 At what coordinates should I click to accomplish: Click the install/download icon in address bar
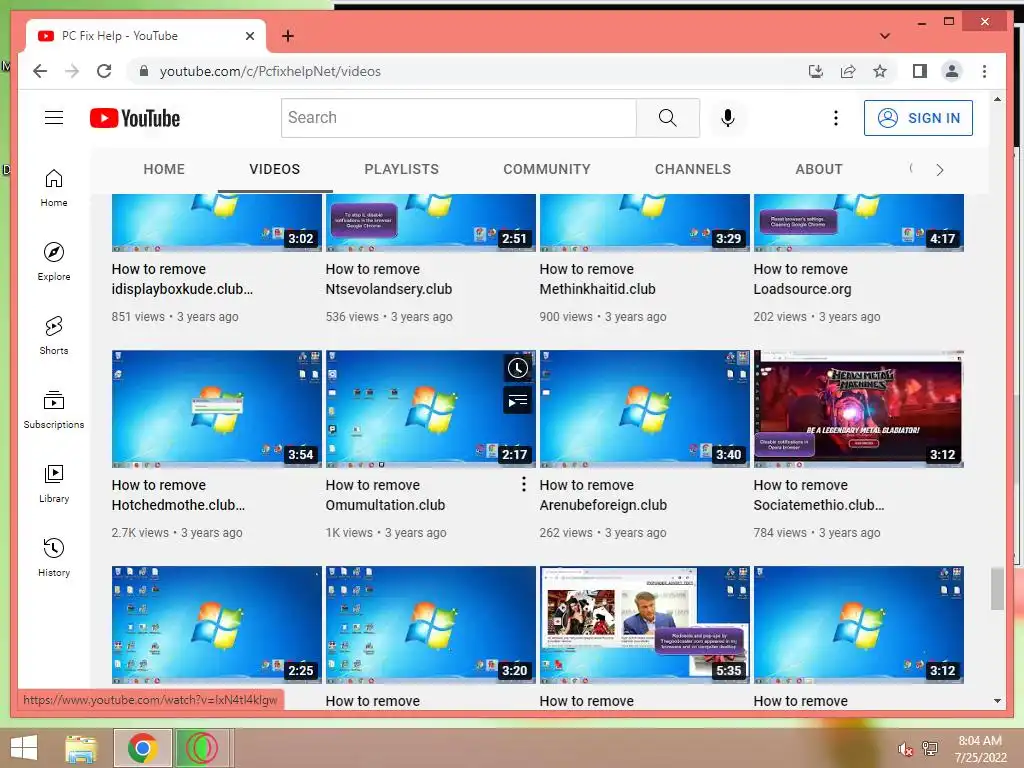tap(816, 71)
